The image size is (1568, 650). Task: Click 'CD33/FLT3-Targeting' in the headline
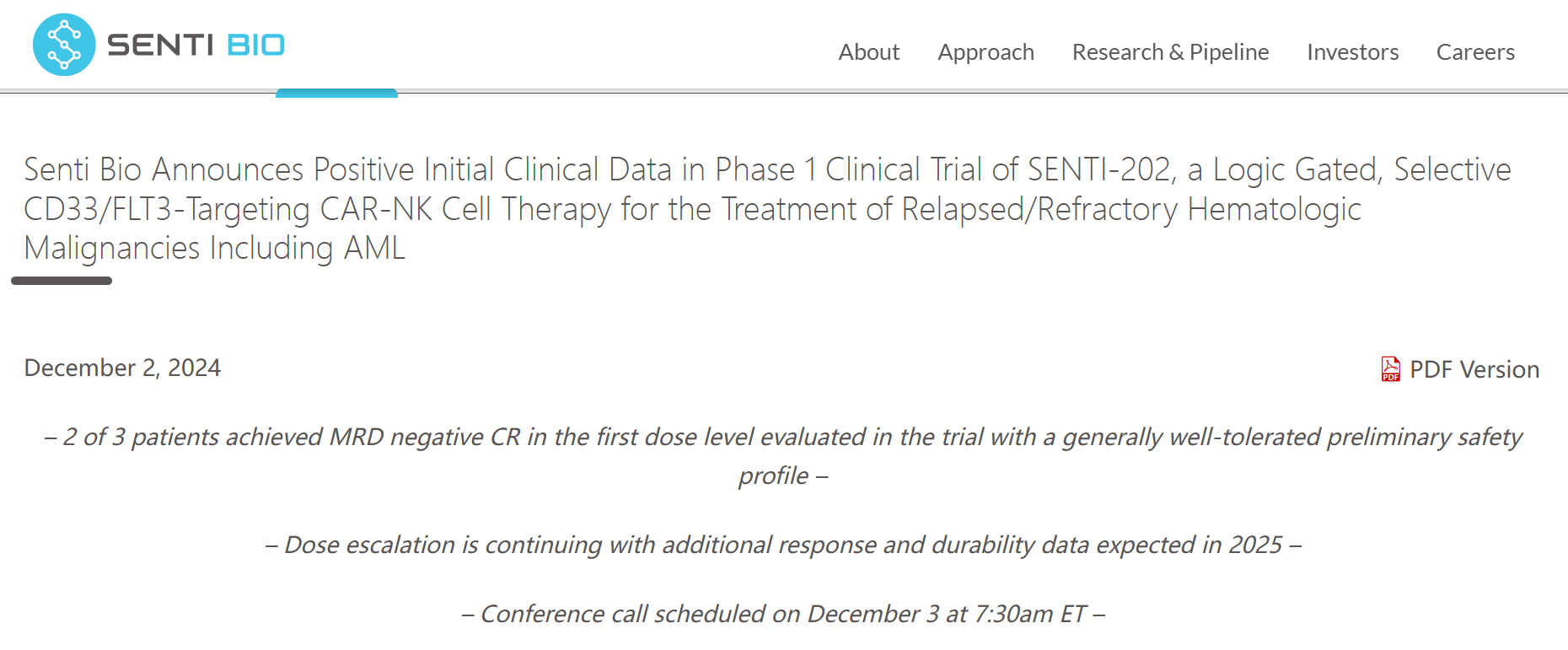pos(167,209)
